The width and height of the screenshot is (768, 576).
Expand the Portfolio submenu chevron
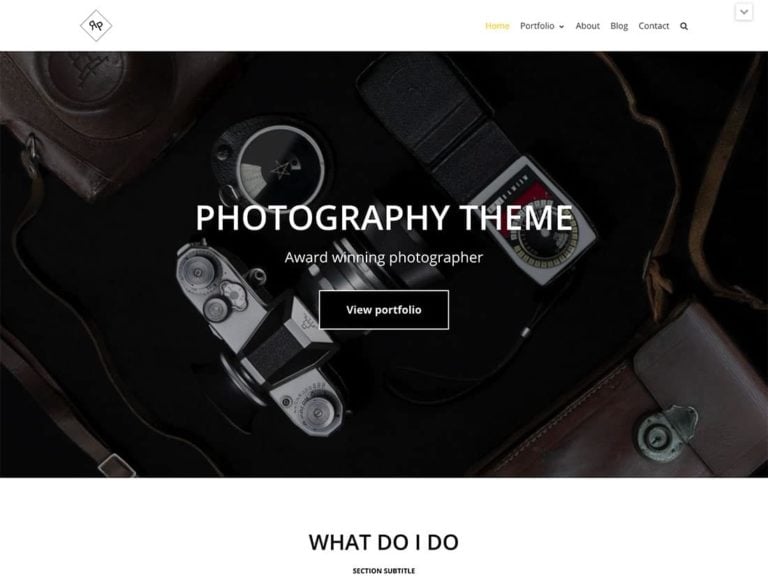coord(561,27)
